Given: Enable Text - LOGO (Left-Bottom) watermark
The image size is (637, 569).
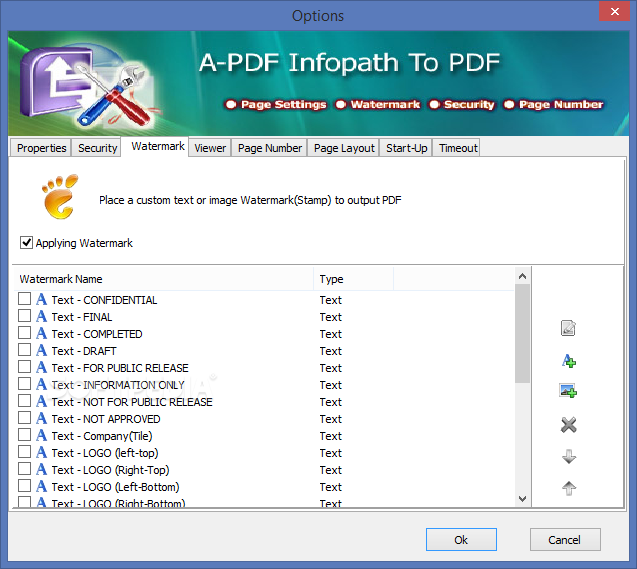Looking at the screenshot, I should (24, 486).
